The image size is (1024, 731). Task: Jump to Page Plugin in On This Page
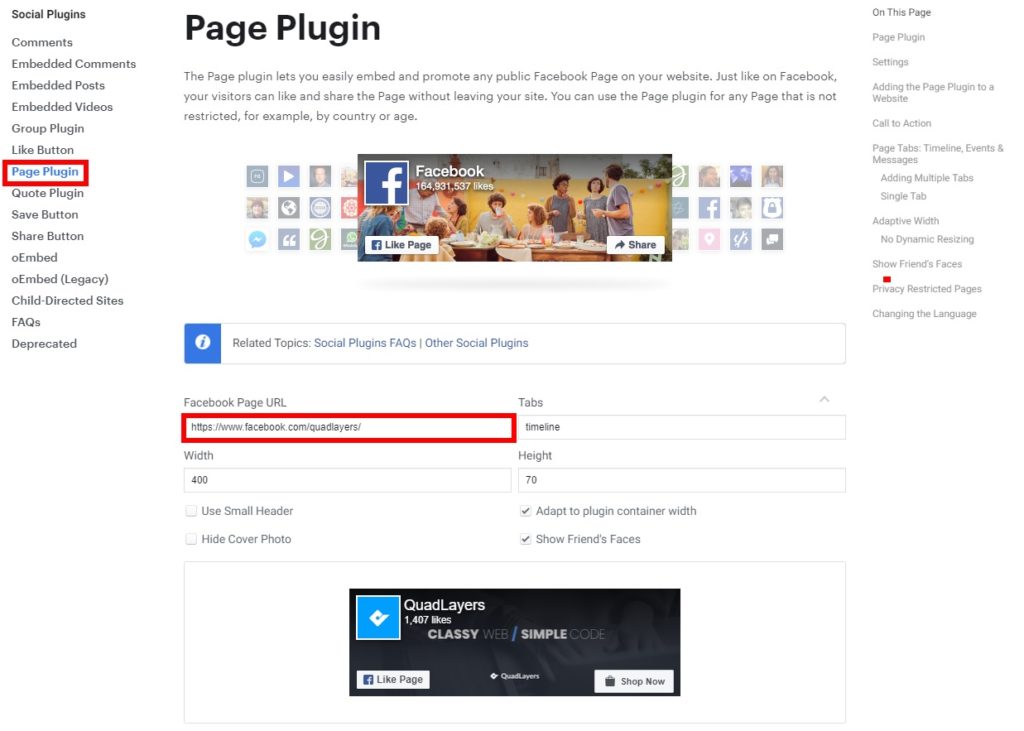(x=899, y=37)
